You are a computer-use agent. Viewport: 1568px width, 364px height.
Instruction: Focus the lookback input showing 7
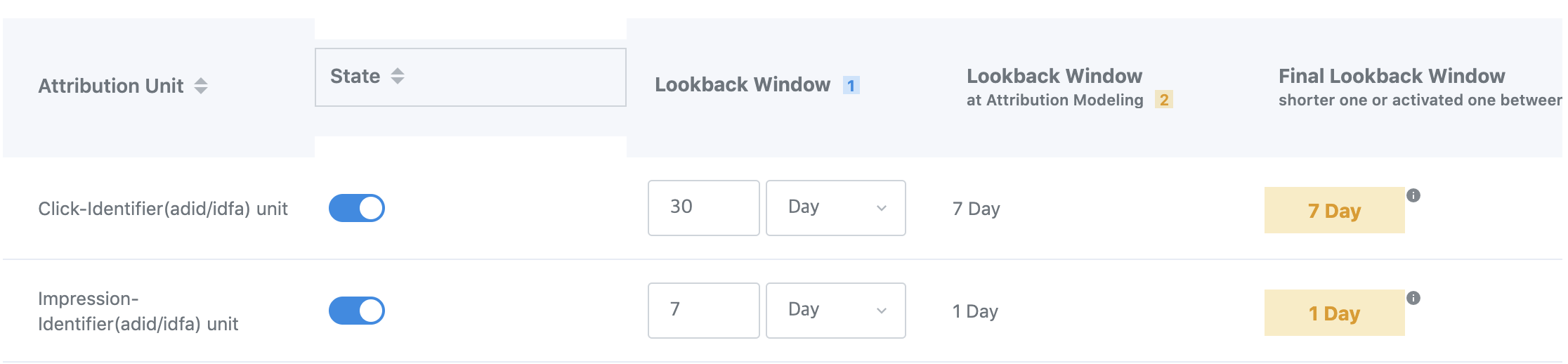click(703, 311)
